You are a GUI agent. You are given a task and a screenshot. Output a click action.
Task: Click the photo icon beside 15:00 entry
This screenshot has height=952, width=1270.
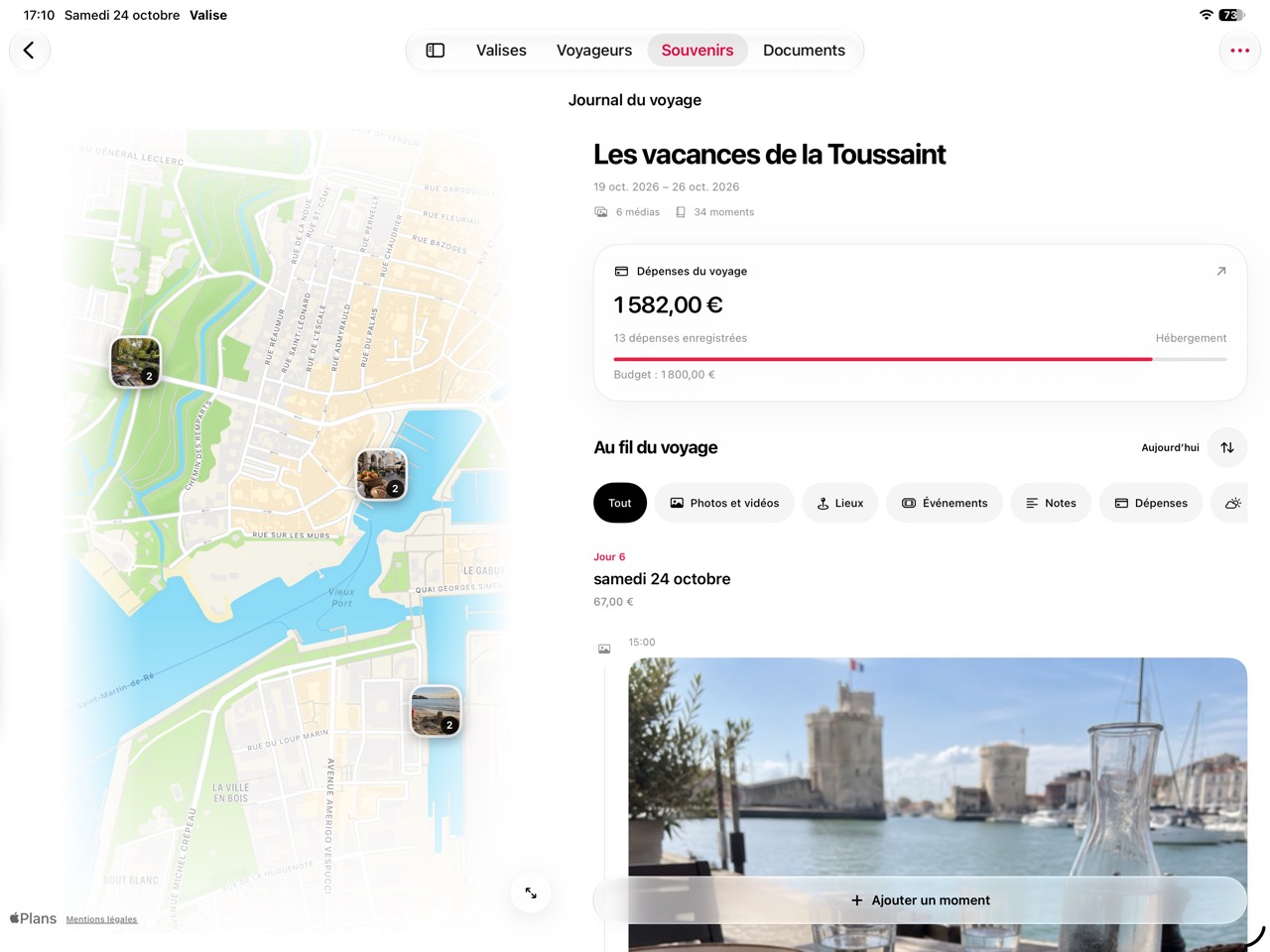[604, 649]
